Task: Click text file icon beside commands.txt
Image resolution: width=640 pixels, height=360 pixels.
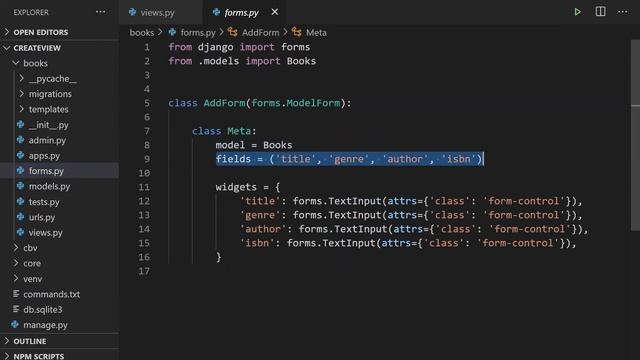Action: click(16, 293)
